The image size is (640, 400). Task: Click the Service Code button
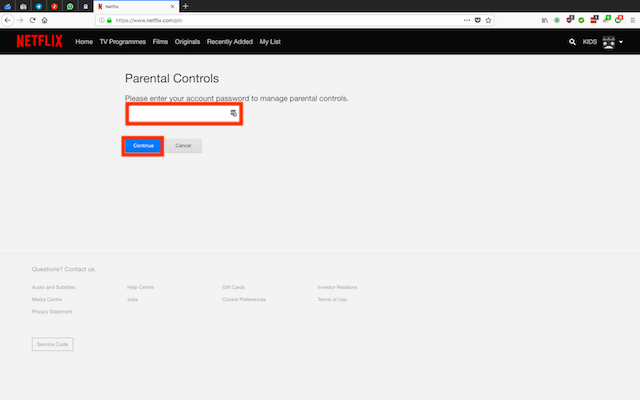coord(53,344)
